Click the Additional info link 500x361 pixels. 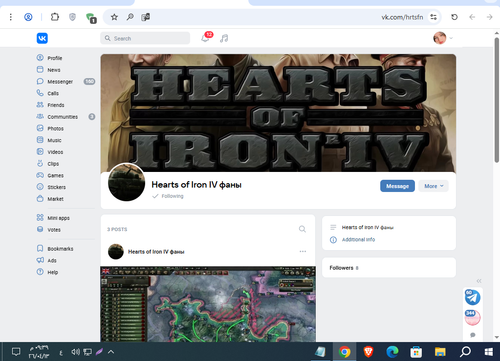tap(358, 240)
